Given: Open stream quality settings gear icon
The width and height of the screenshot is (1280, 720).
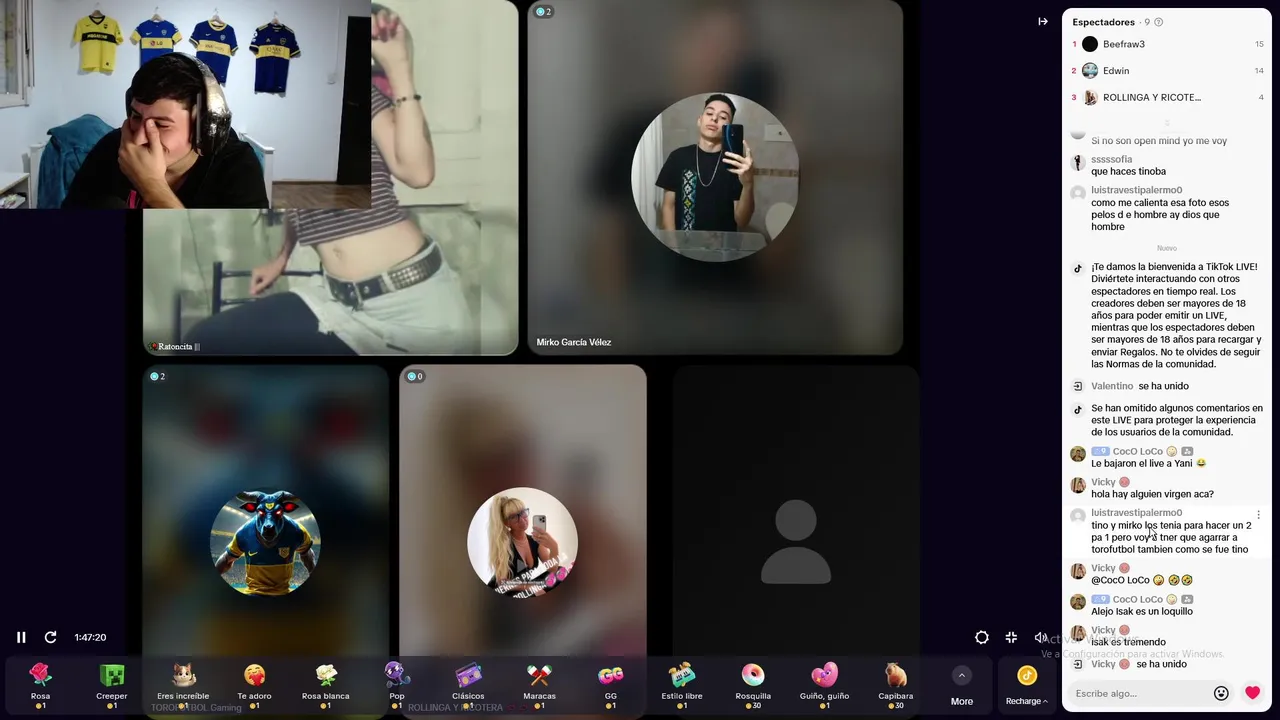Looking at the screenshot, I should 982,637.
